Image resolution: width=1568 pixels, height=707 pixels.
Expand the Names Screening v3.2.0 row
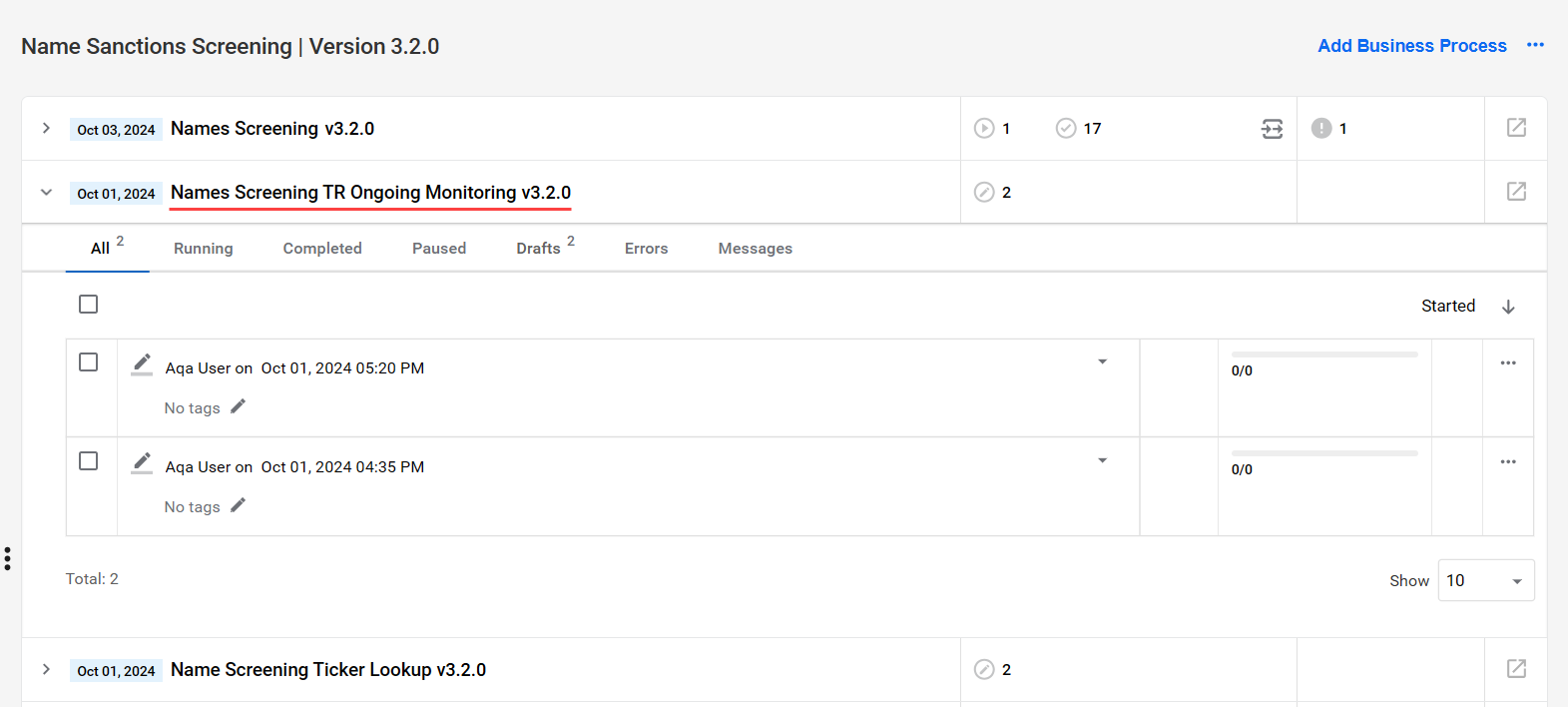[46, 128]
